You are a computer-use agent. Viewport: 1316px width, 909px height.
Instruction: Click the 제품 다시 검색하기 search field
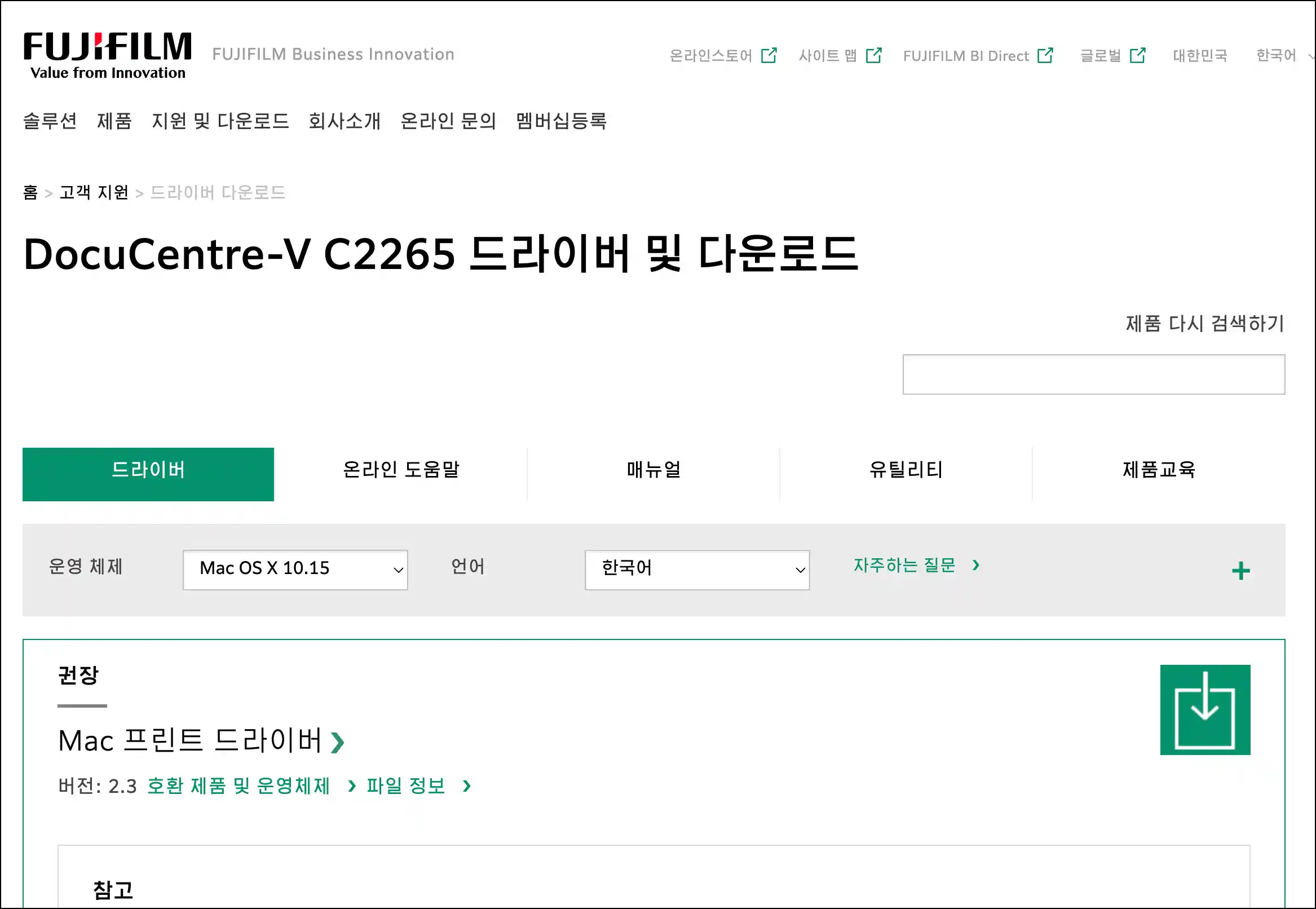[1093, 374]
